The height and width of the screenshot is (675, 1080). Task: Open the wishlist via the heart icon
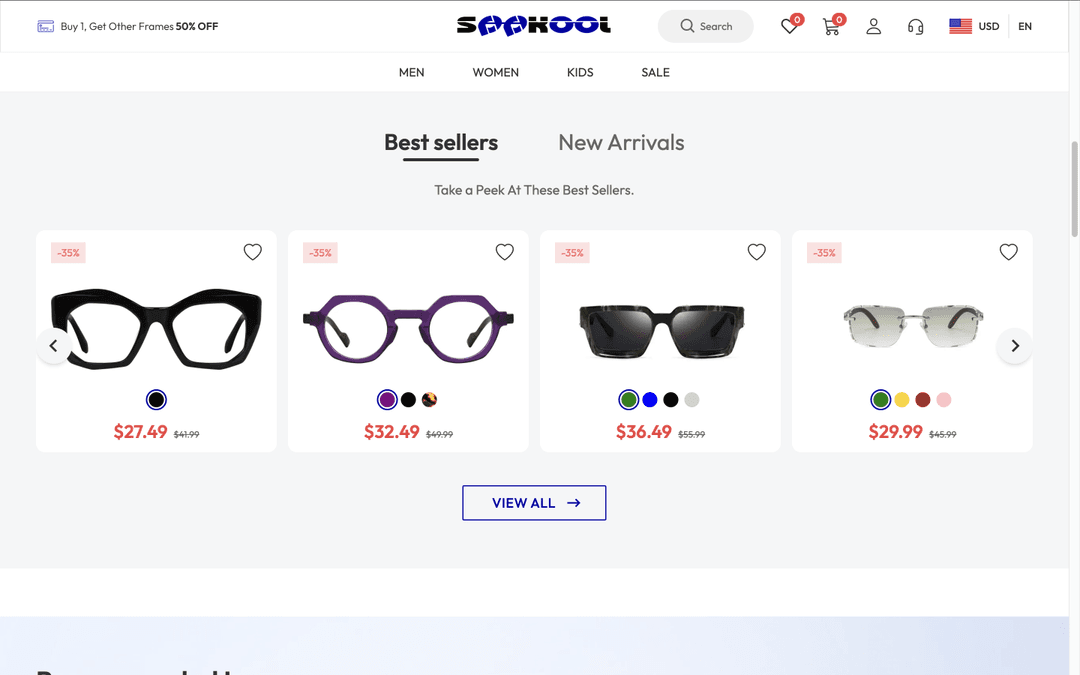tap(789, 27)
